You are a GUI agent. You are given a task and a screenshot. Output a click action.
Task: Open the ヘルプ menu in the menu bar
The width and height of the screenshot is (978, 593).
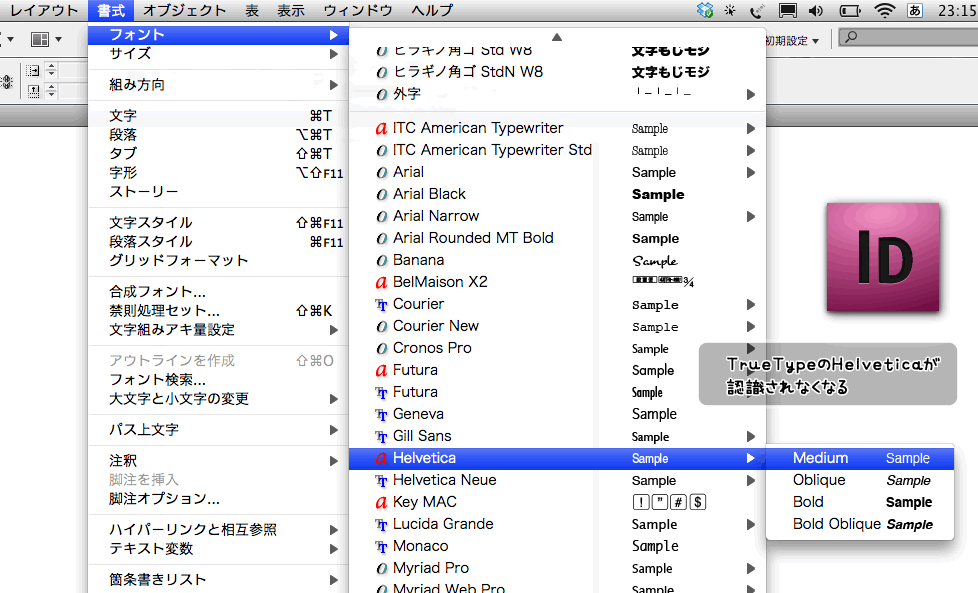click(x=432, y=11)
